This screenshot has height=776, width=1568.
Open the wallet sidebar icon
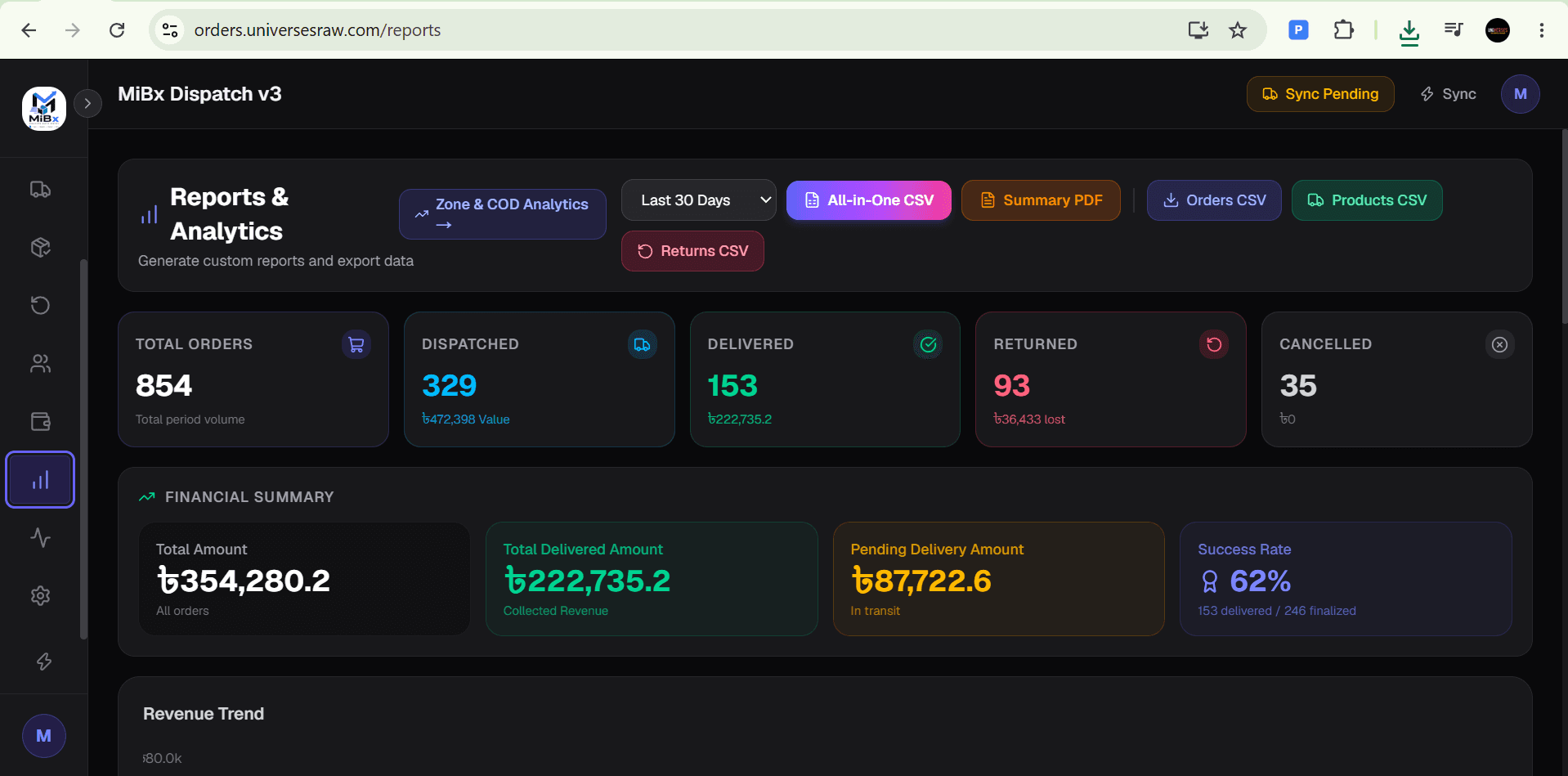[x=40, y=421]
